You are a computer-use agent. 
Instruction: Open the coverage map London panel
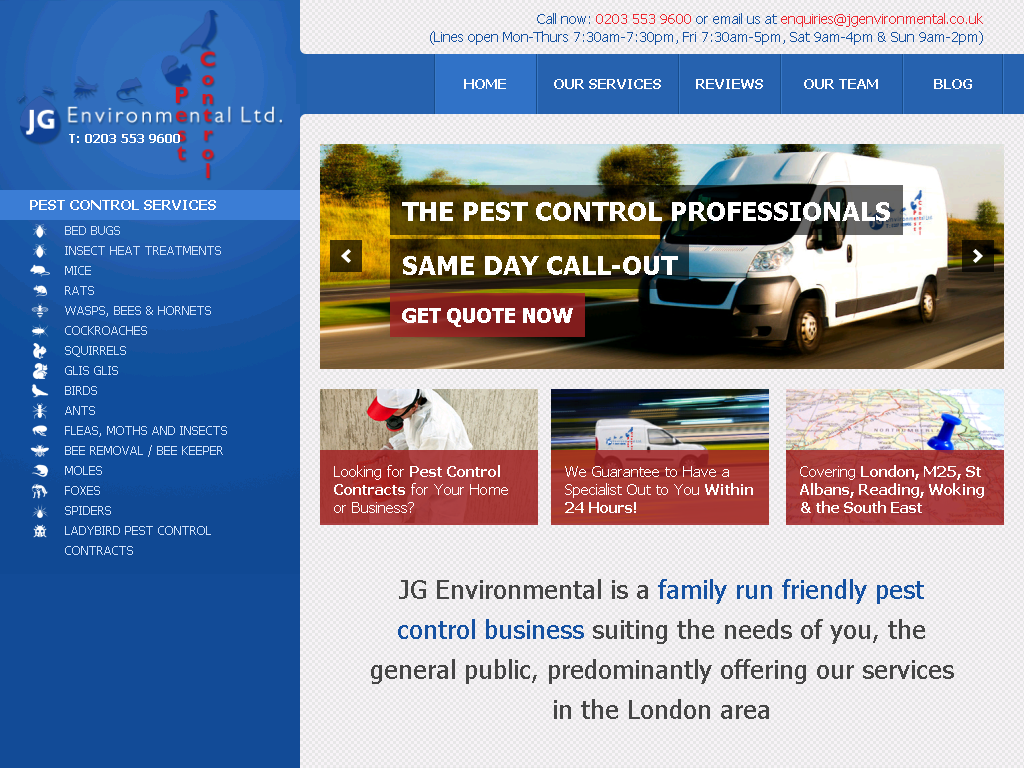pos(895,457)
